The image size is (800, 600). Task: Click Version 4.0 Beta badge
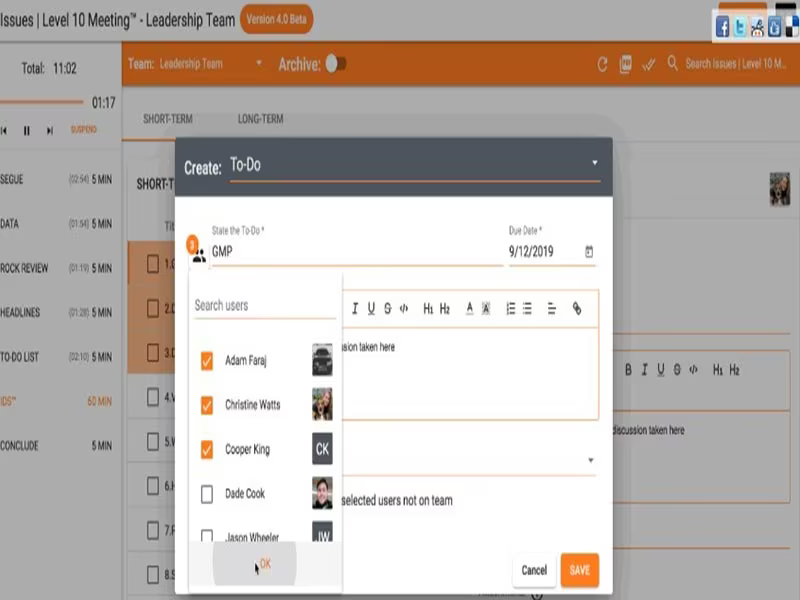click(277, 19)
